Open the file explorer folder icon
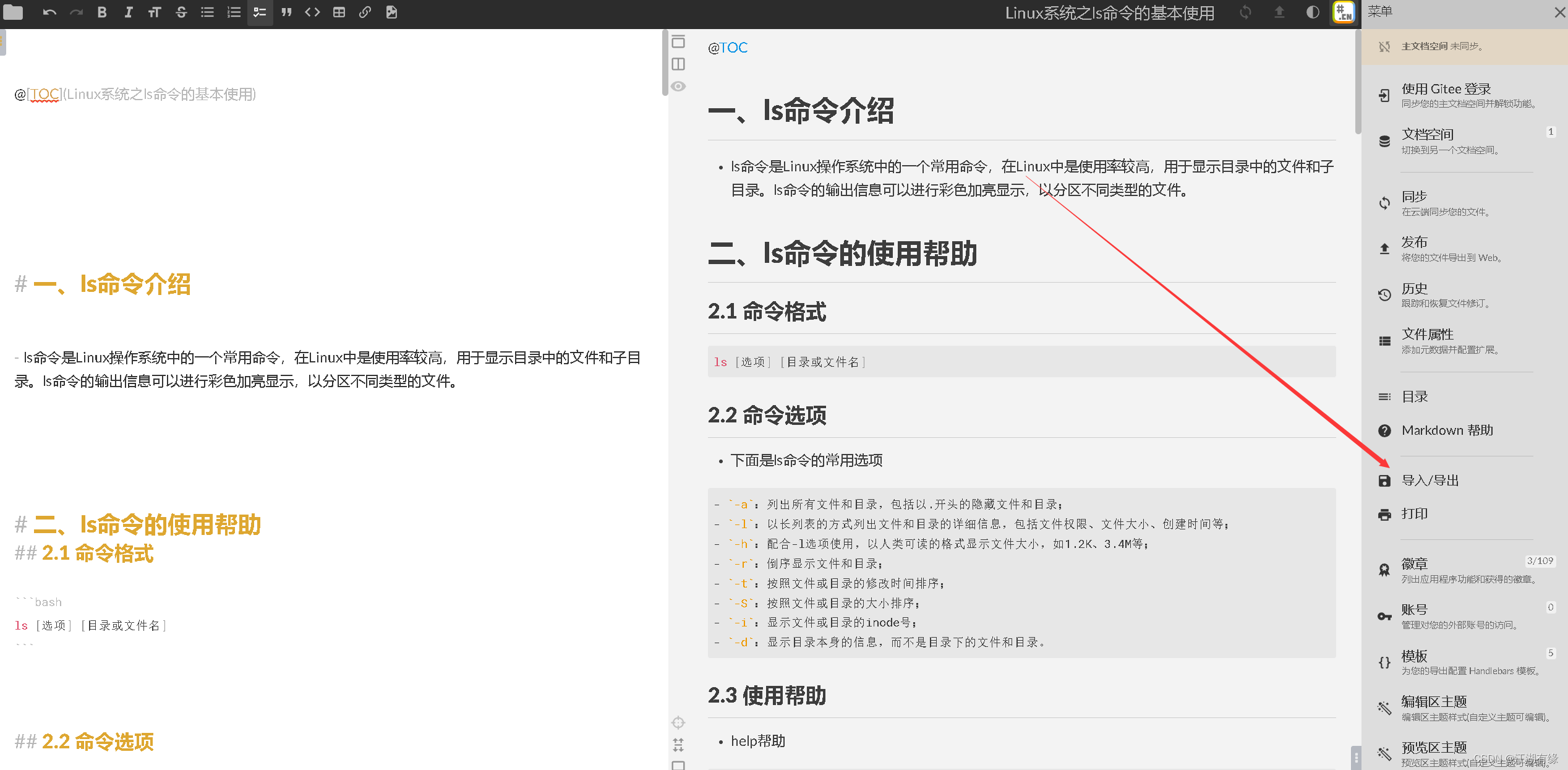 [13, 12]
